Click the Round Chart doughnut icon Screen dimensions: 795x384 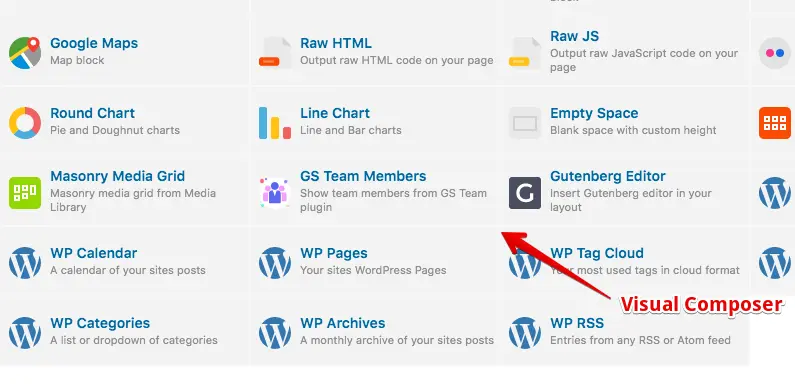pos(25,123)
